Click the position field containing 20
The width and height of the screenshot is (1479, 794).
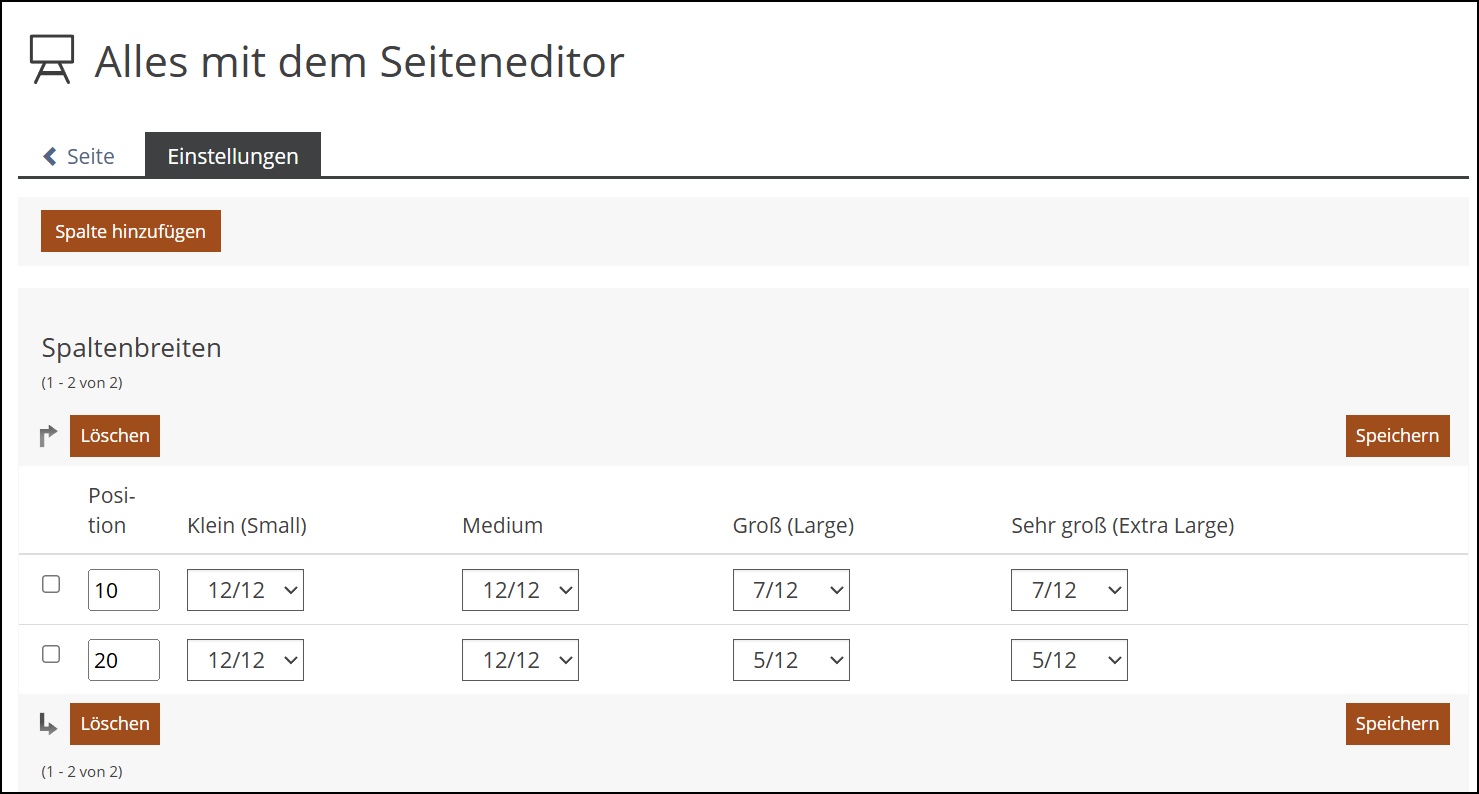pos(123,660)
